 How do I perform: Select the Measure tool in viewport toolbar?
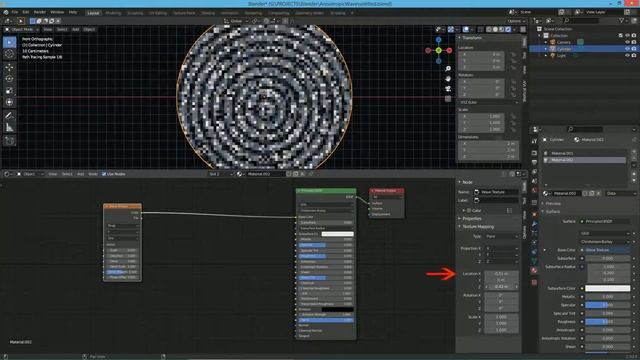(9, 128)
